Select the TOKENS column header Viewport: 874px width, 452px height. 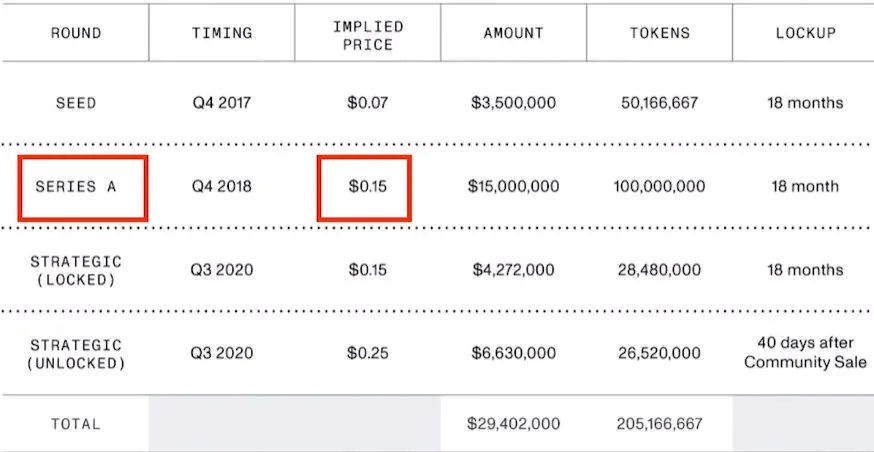(660, 33)
